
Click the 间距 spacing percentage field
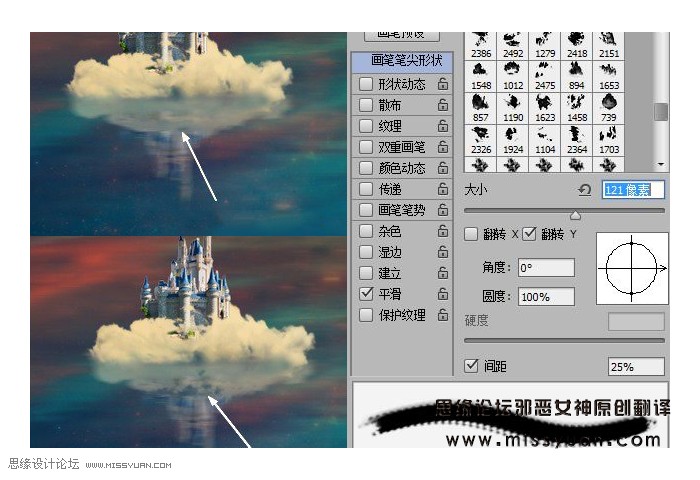(636, 367)
